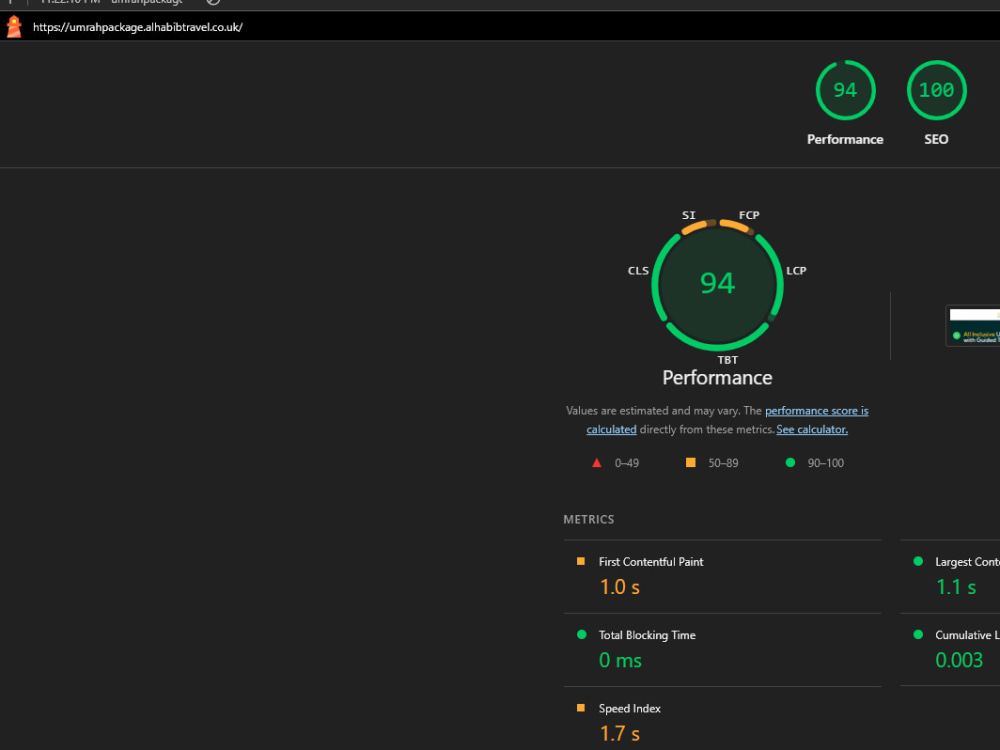Click the 1.0 s First Contentful Paint value
This screenshot has height=750, width=1000.
619,587
